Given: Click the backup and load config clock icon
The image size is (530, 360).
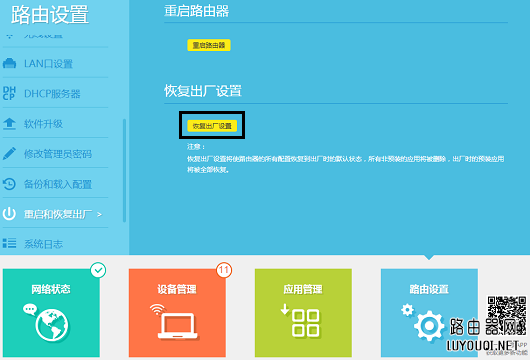Looking at the screenshot, I should tap(9, 184).
